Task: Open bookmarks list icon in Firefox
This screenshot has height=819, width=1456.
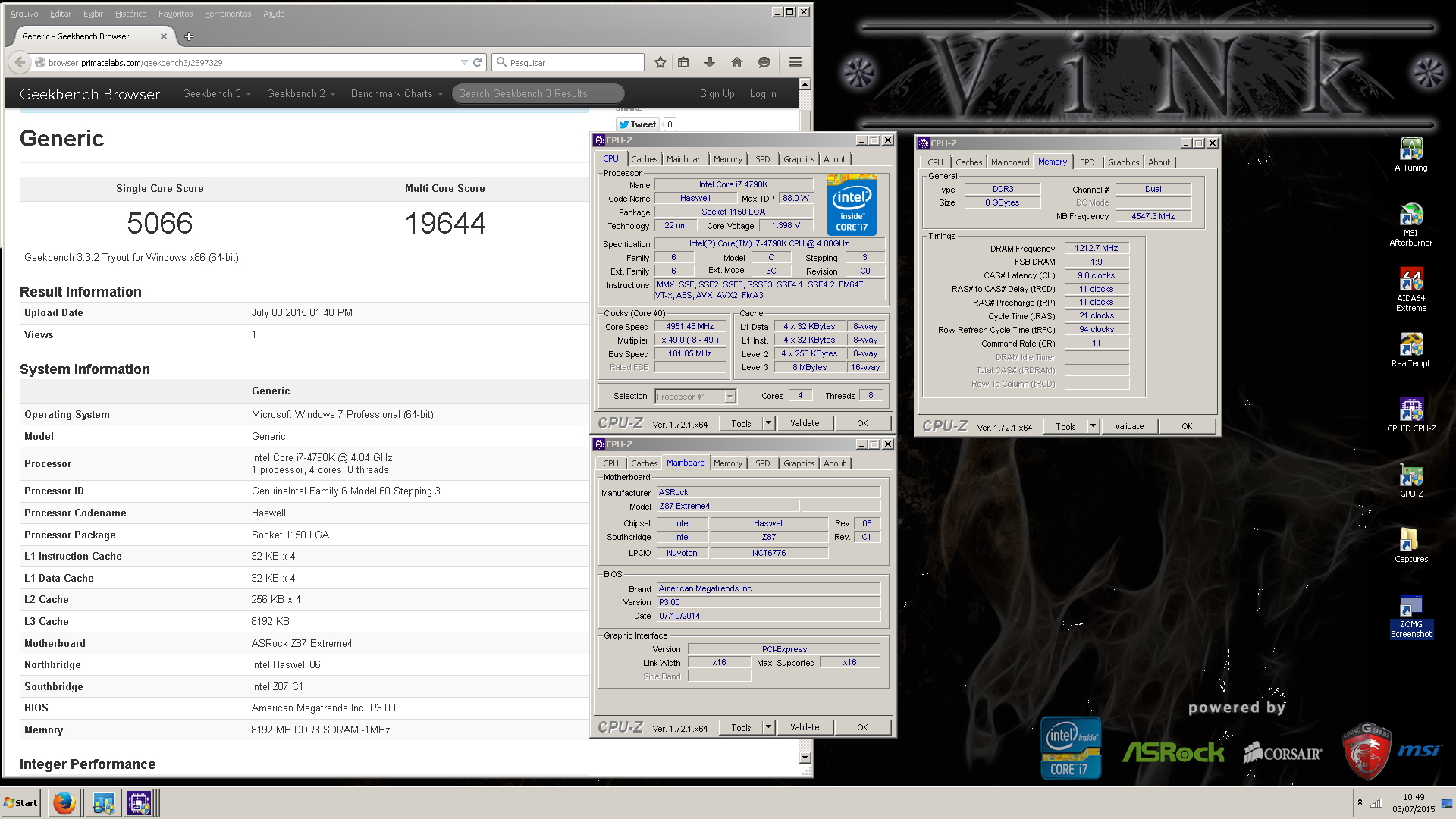Action: pyautogui.click(x=683, y=62)
